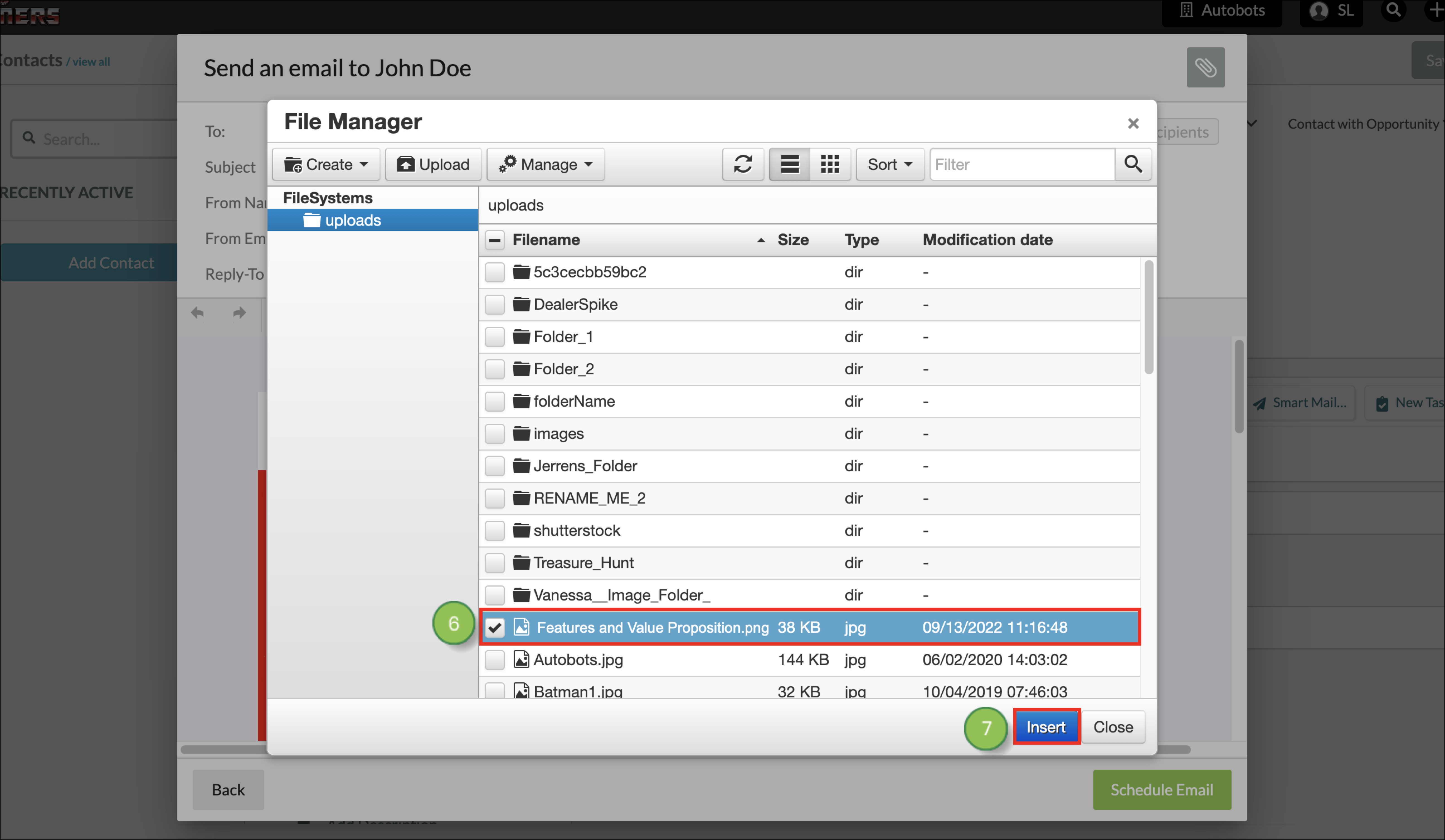This screenshot has height=840, width=1445.
Task: Click the DealerSpike folder icon
Action: tap(521, 304)
